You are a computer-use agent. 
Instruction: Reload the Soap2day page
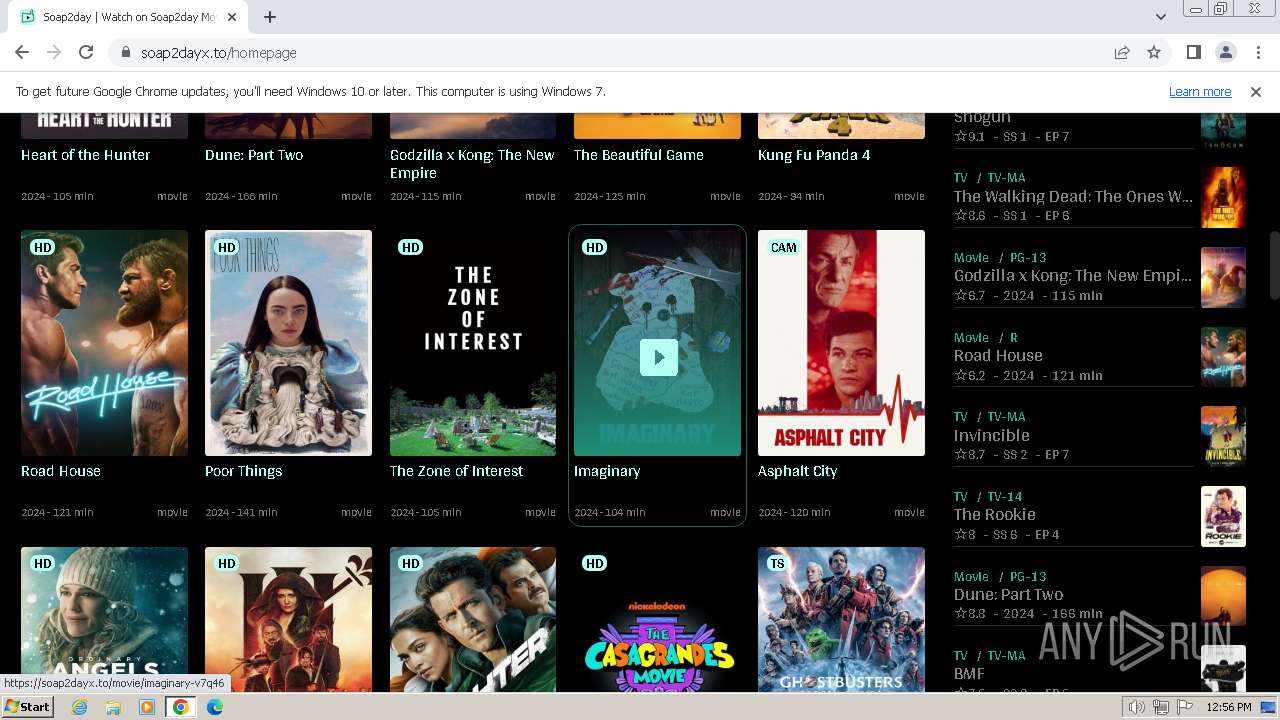86,52
